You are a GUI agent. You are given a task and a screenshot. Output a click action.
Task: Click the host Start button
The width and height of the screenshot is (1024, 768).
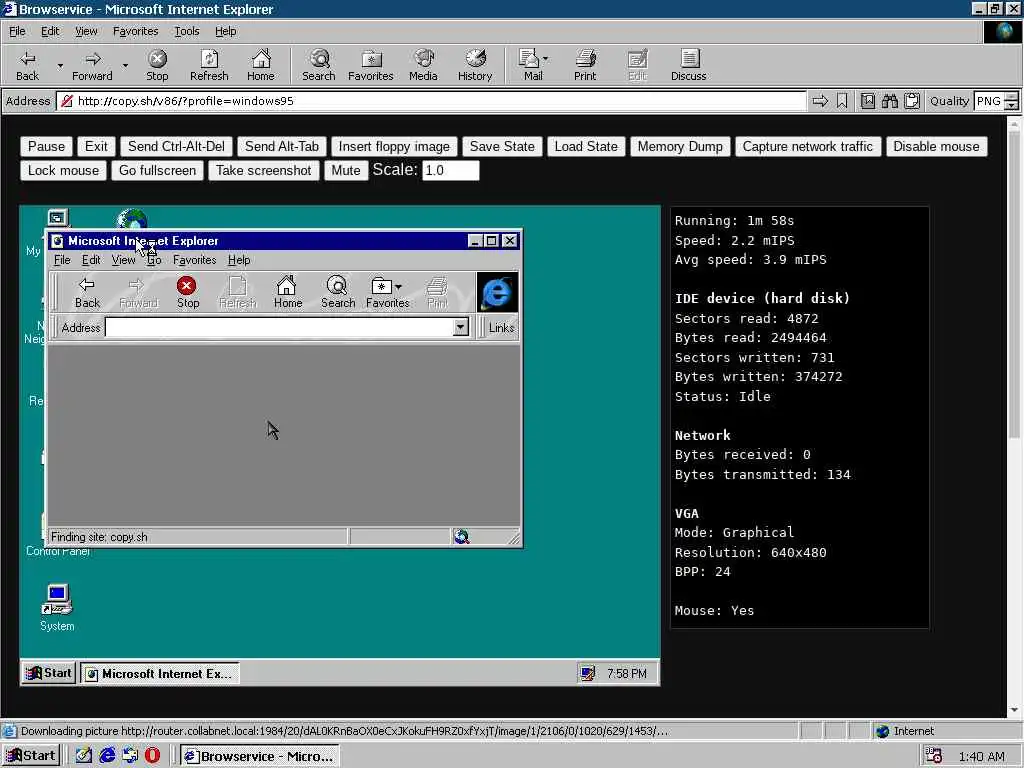pyautogui.click(x=31, y=756)
